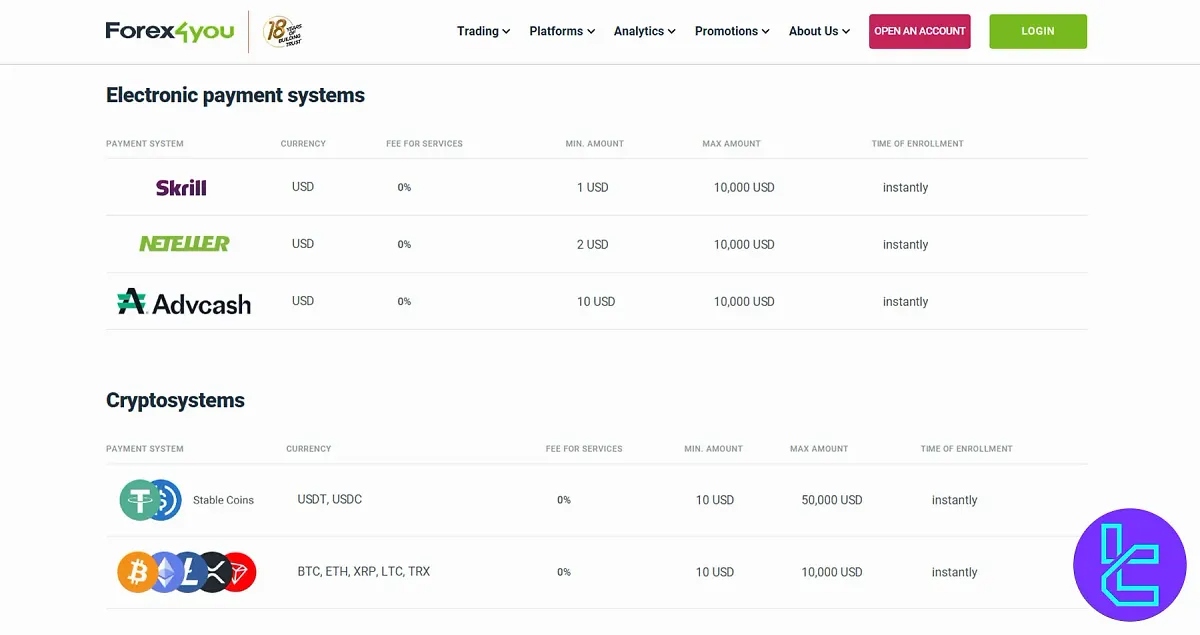1200x635 pixels.
Task: Click the Electronic payment systems heading
Action: click(x=235, y=95)
